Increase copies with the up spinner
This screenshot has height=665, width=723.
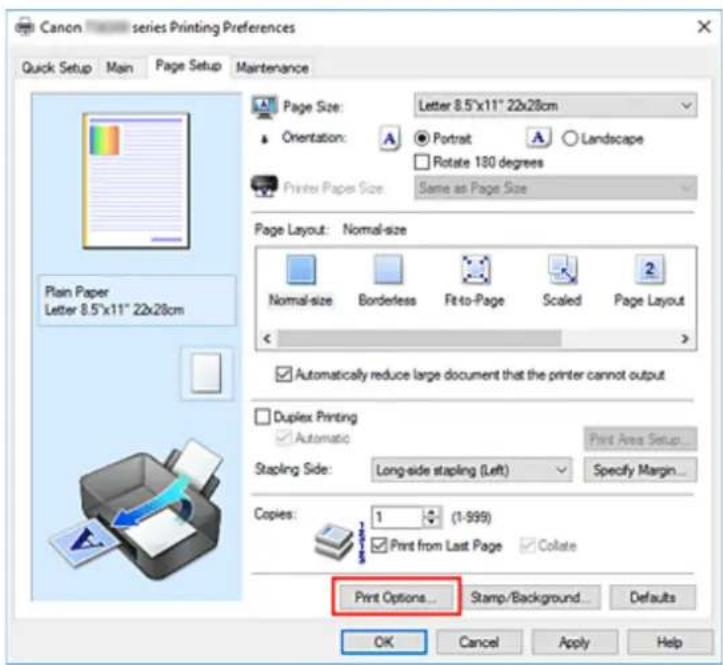(432, 512)
